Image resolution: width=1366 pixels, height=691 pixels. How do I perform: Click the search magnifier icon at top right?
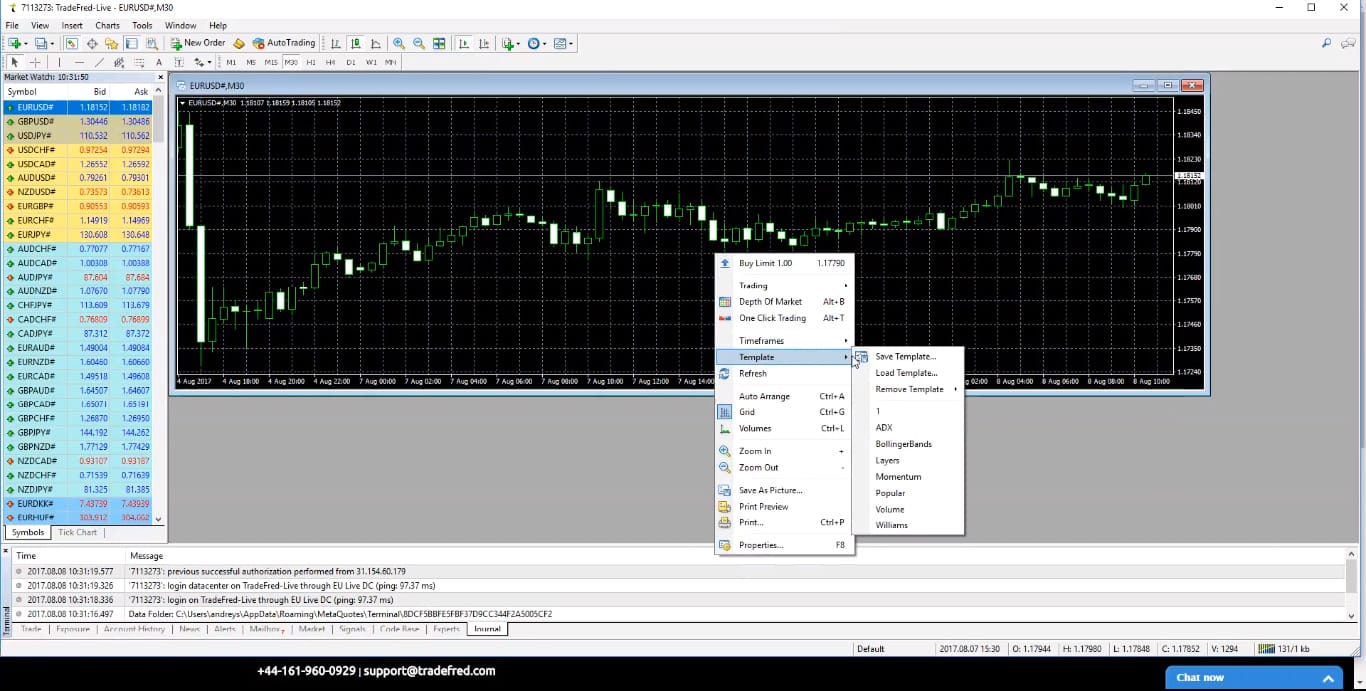point(1327,43)
